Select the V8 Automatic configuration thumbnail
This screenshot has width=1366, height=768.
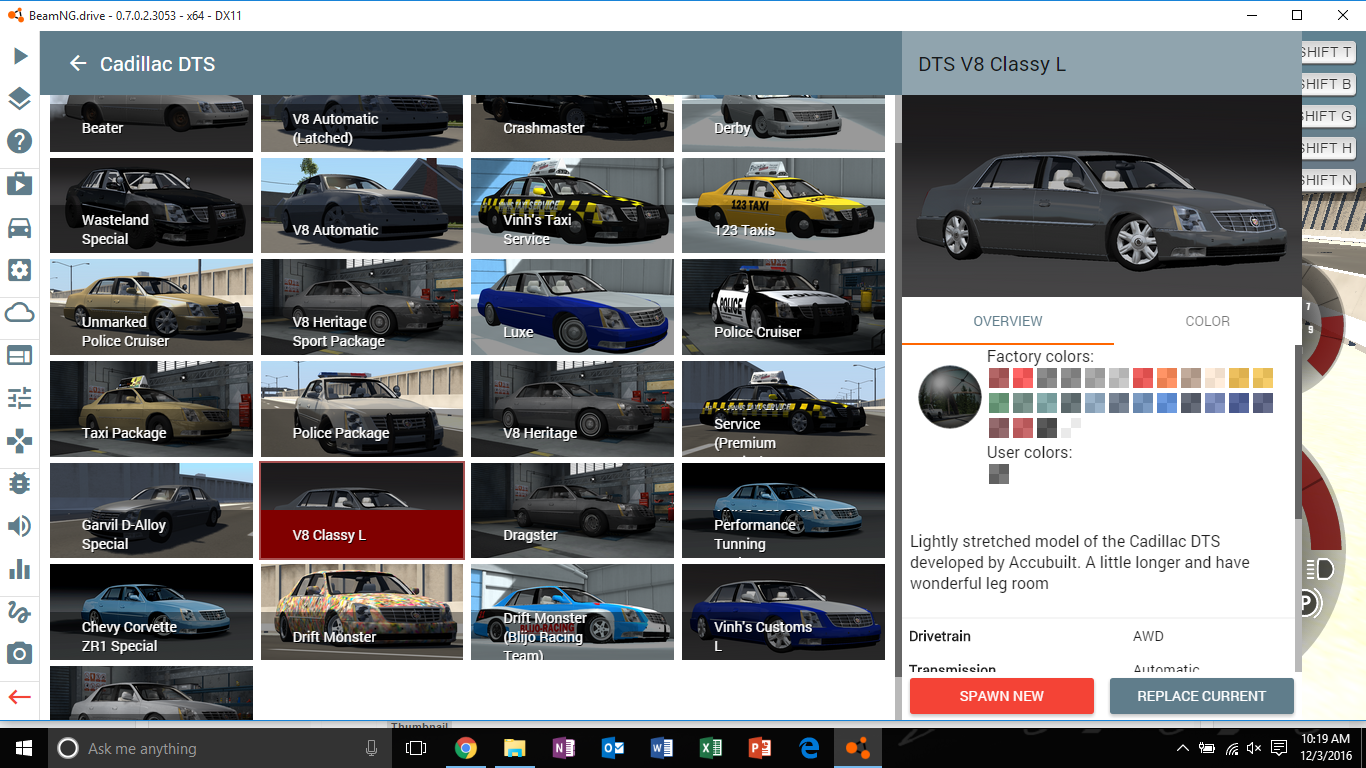click(362, 205)
